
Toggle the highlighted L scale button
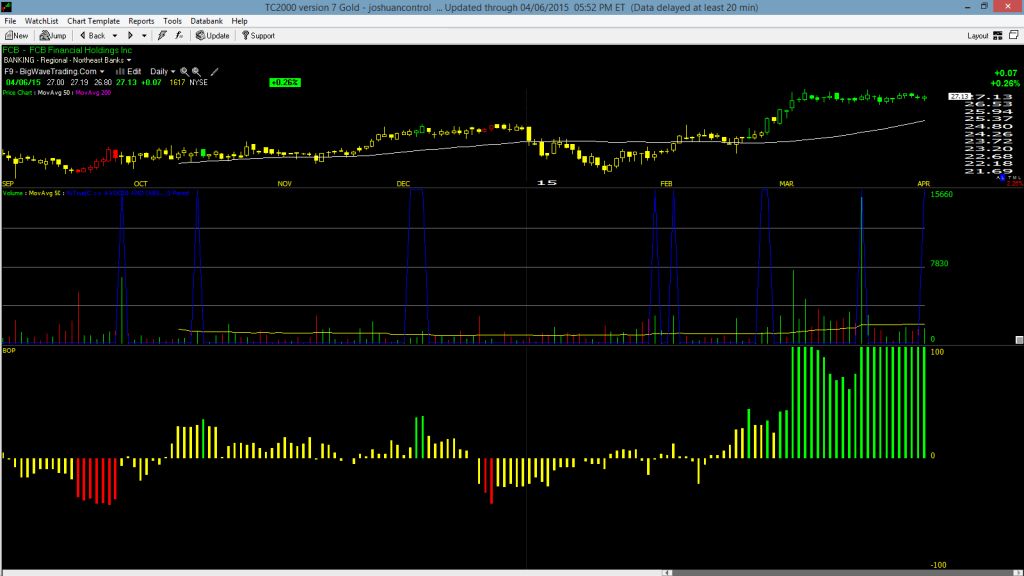click(1002, 178)
